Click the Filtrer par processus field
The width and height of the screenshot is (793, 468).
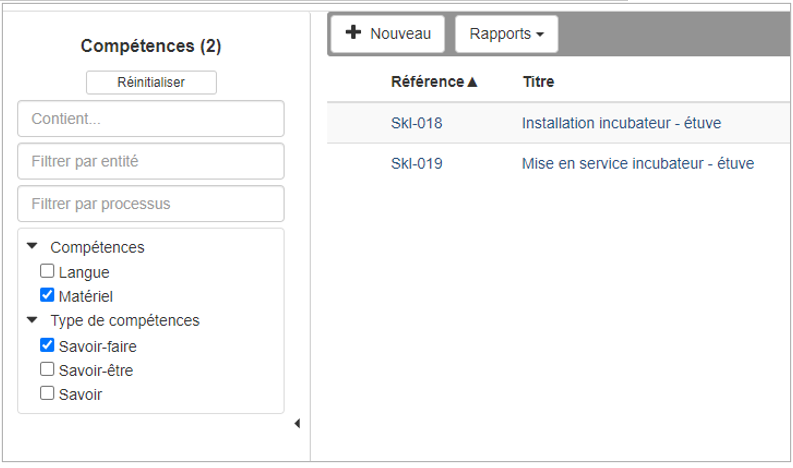coord(151,204)
